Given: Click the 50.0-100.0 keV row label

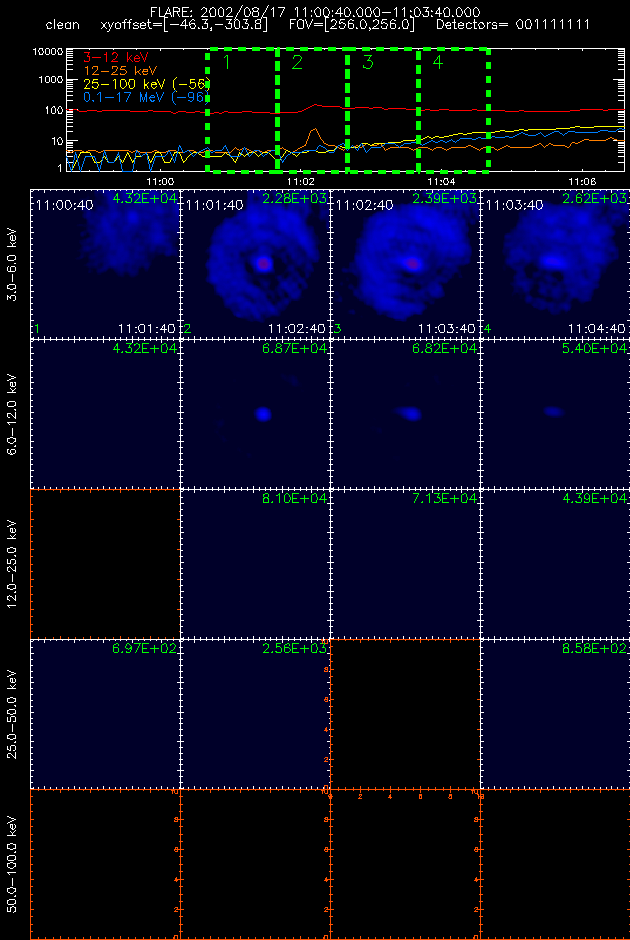Looking at the screenshot, I should 13,864.
